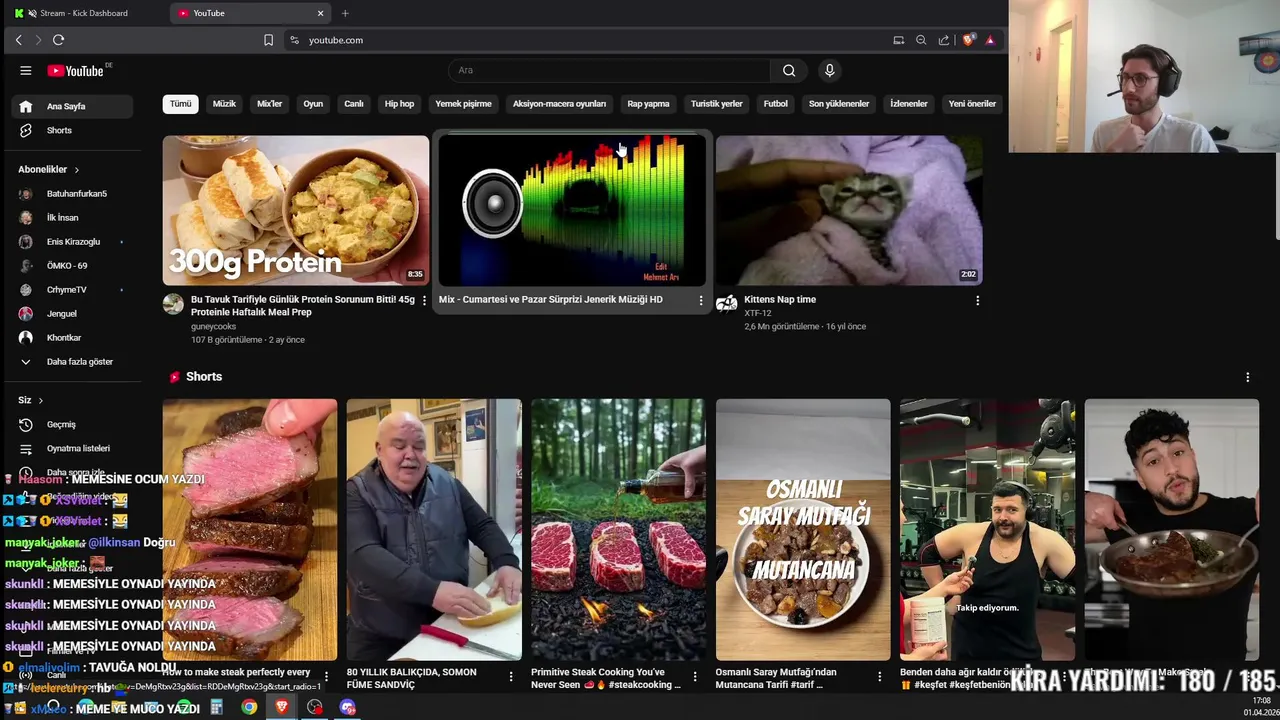Screen dimensions: 1280x720
Task: Expand the Siz section chevron
Action: (x=40, y=400)
